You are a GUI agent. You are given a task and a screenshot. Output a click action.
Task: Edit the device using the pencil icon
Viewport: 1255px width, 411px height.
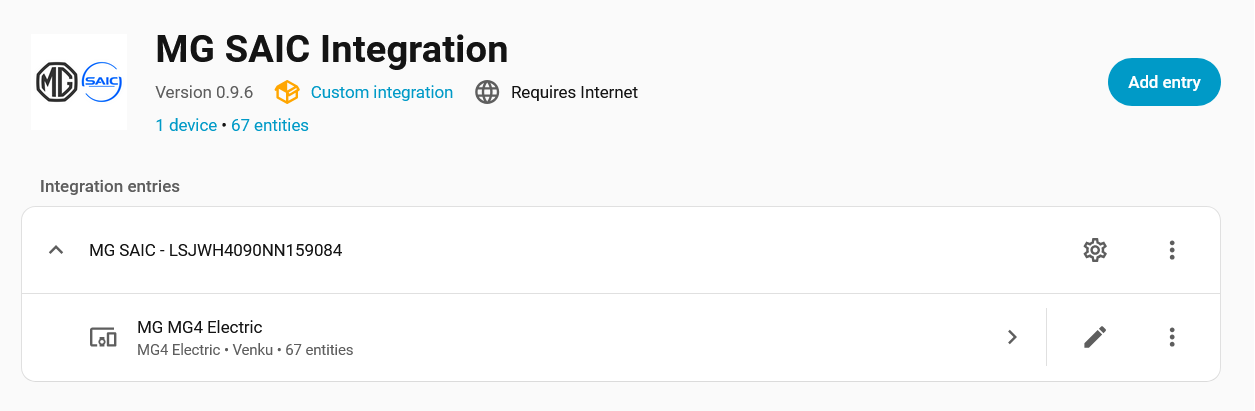[1095, 338]
